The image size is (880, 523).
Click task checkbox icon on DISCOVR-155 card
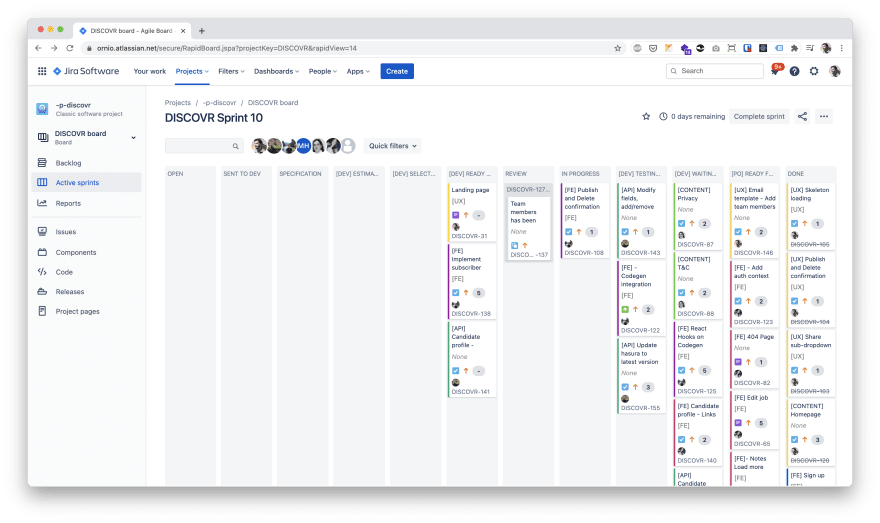[625, 387]
